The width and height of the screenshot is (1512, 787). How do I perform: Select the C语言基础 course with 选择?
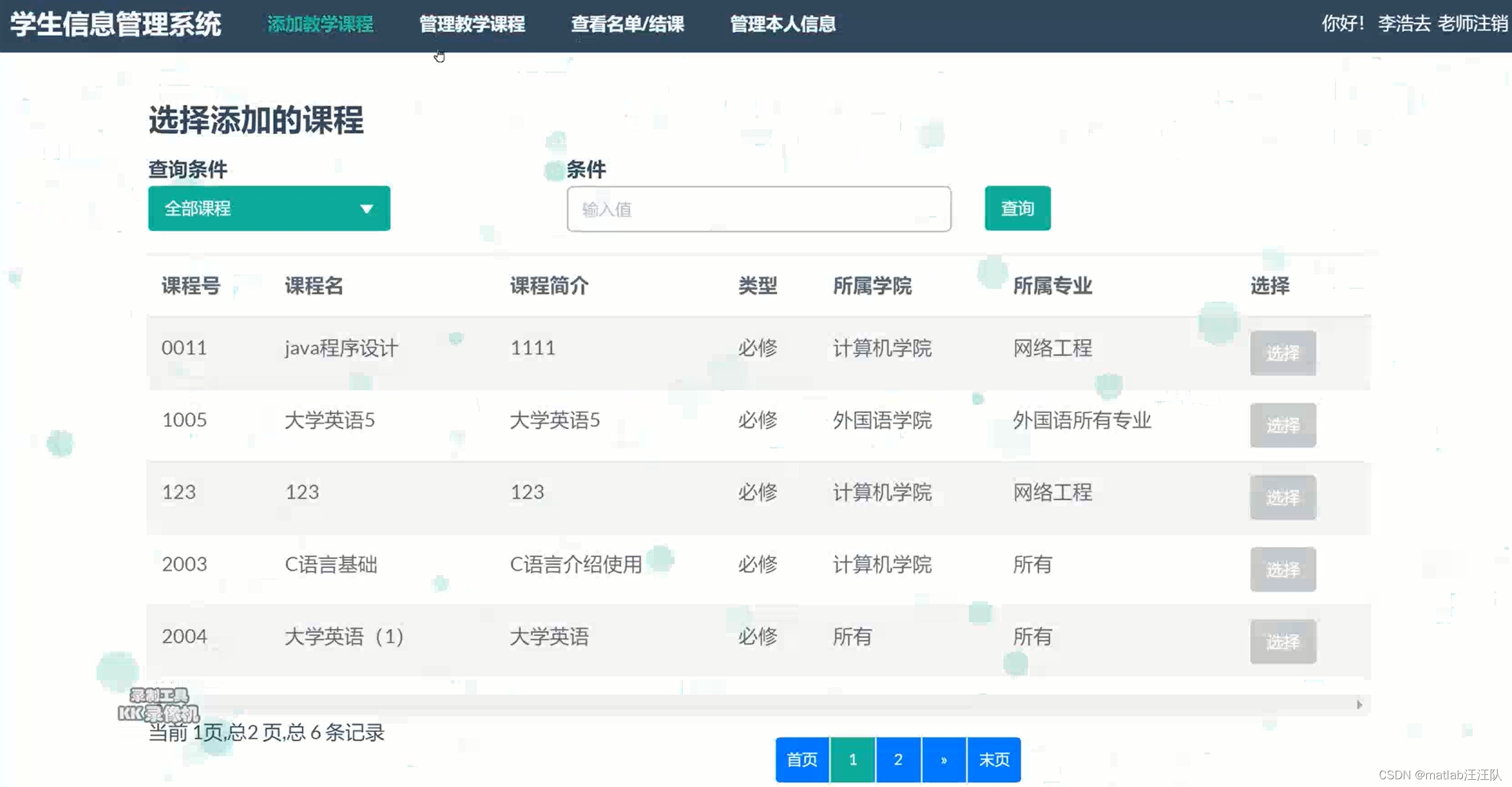(1282, 569)
